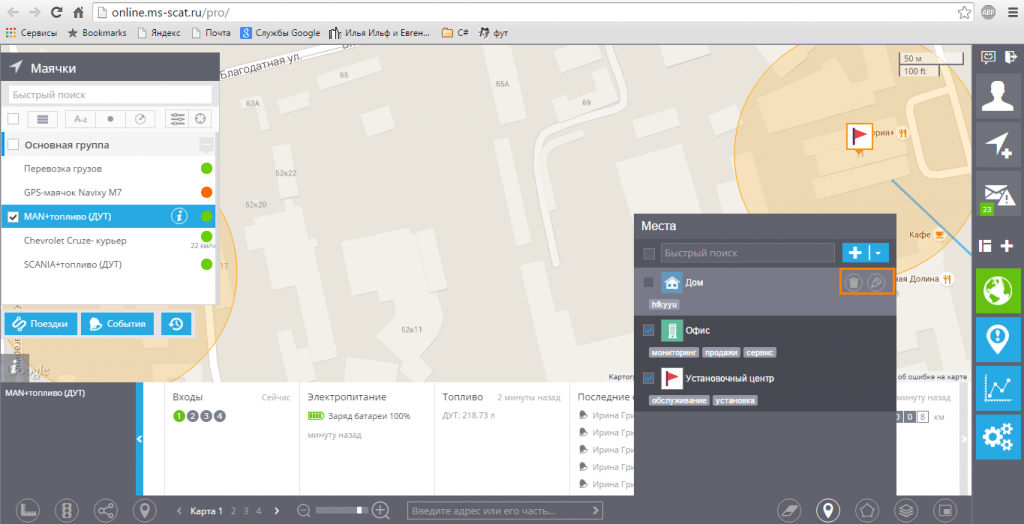This screenshot has height=524, width=1024.
Task: Open the settings gears icon
Action: [x=998, y=437]
